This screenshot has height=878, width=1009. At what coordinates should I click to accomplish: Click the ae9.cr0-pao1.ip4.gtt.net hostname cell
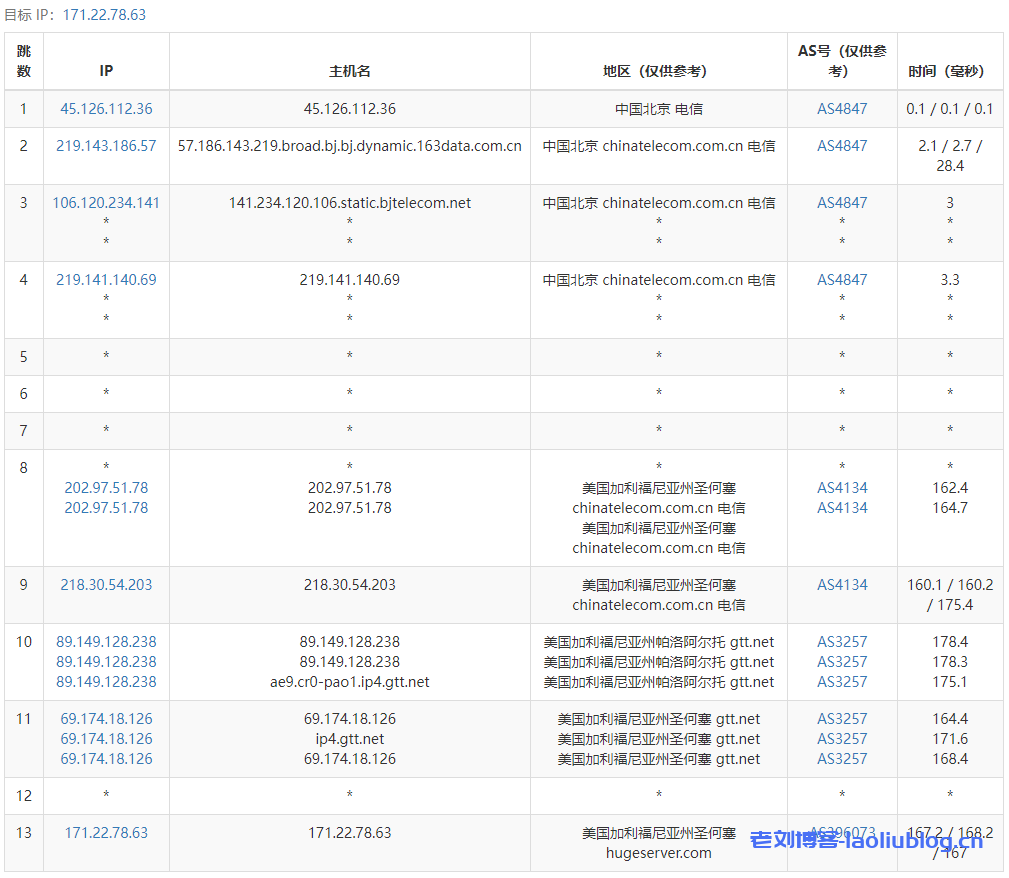(350, 682)
